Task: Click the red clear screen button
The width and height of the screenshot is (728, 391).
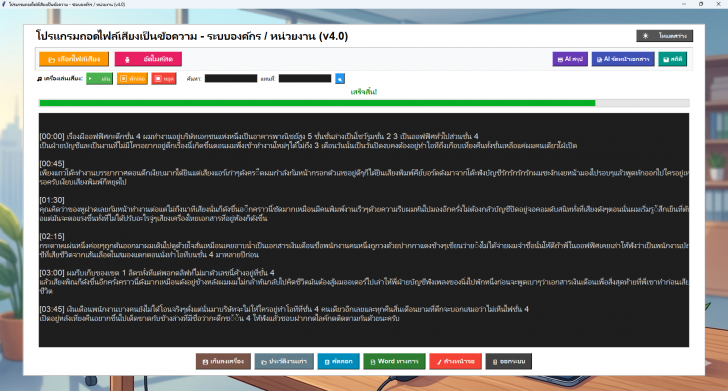Action: point(455,361)
